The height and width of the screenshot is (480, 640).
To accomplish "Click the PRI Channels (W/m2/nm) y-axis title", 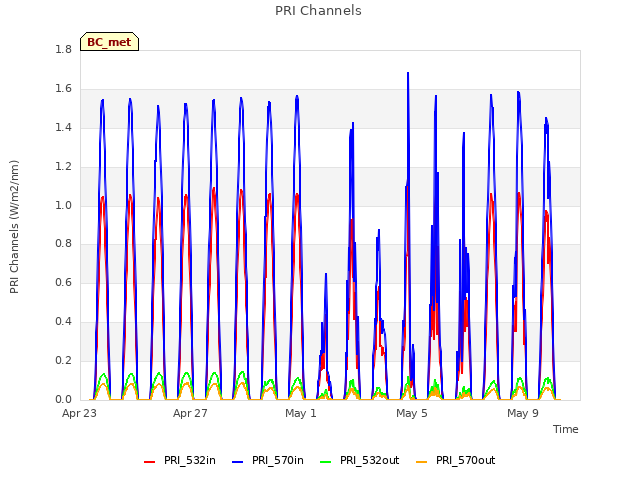I will pos(14,227).
